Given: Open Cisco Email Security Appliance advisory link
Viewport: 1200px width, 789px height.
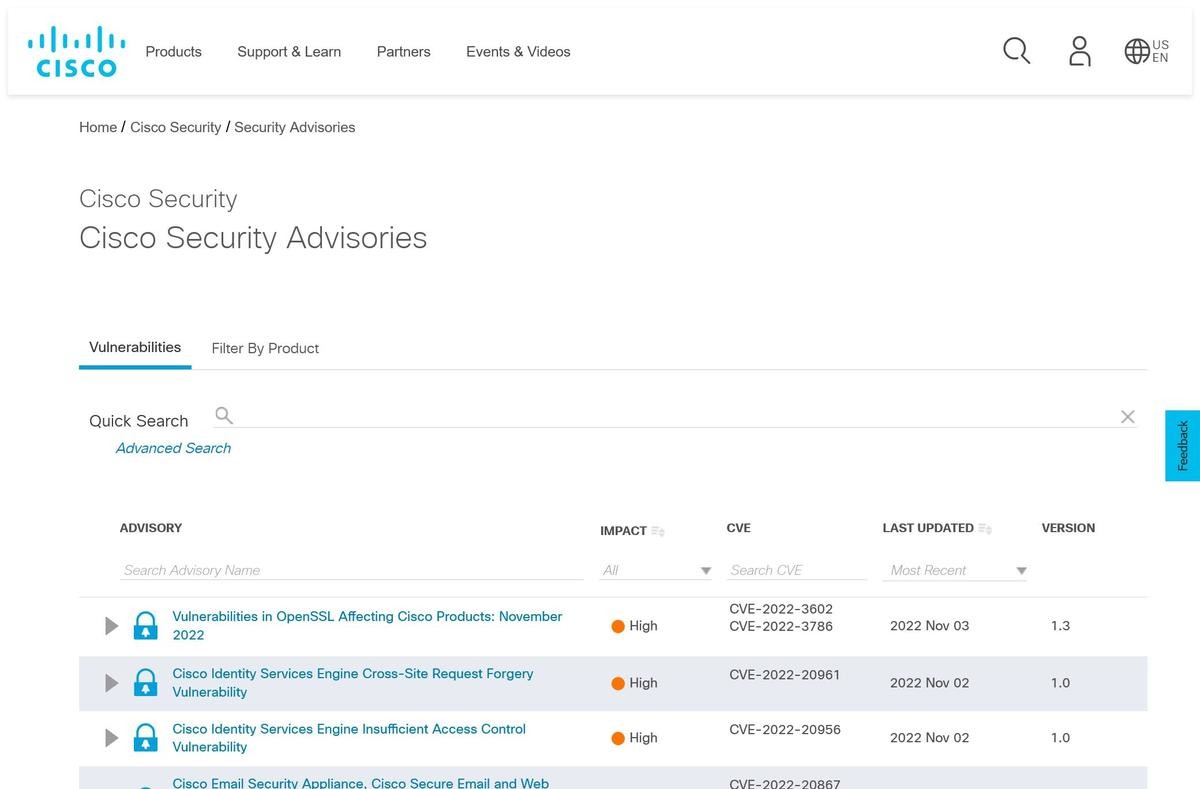Looking at the screenshot, I should (361, 783).
